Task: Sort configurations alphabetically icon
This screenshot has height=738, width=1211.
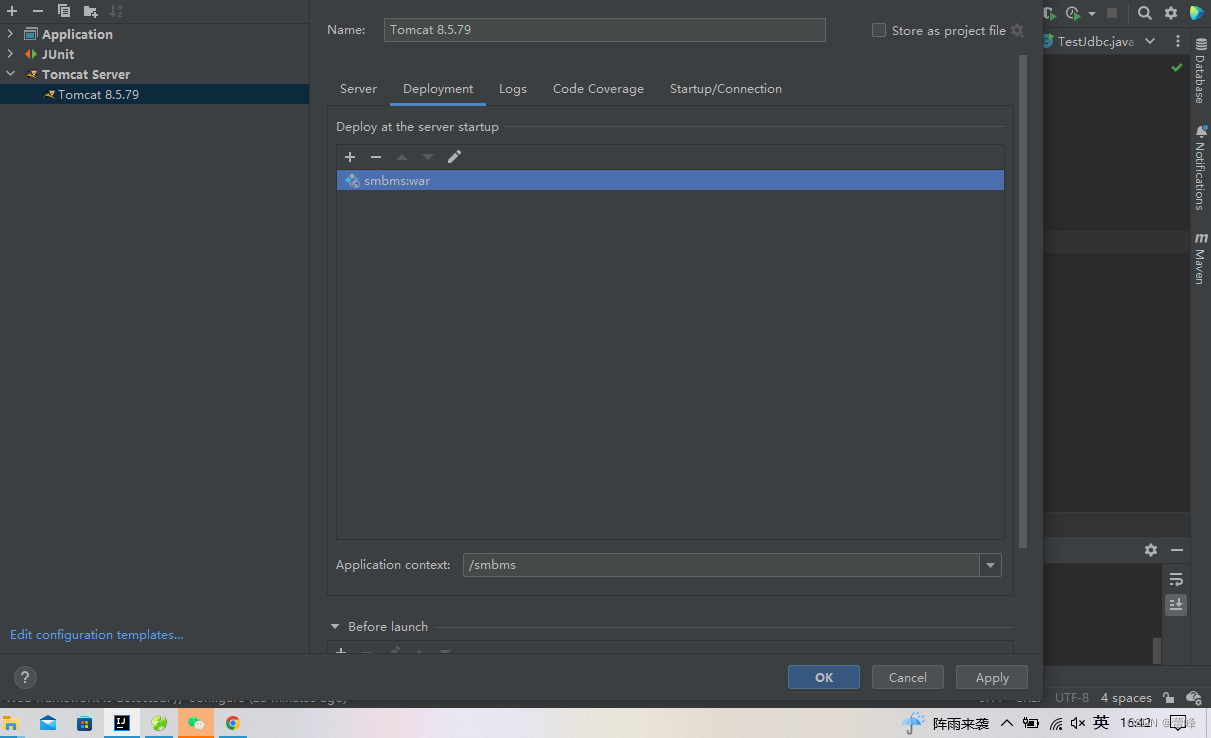Action: pos(116,11)
